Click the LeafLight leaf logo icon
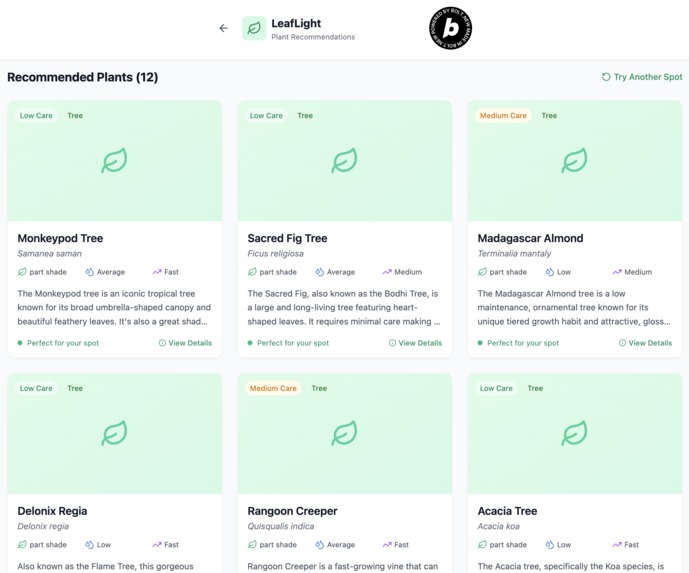This screenshot has height=573, width=689. [x=254, y=28]
